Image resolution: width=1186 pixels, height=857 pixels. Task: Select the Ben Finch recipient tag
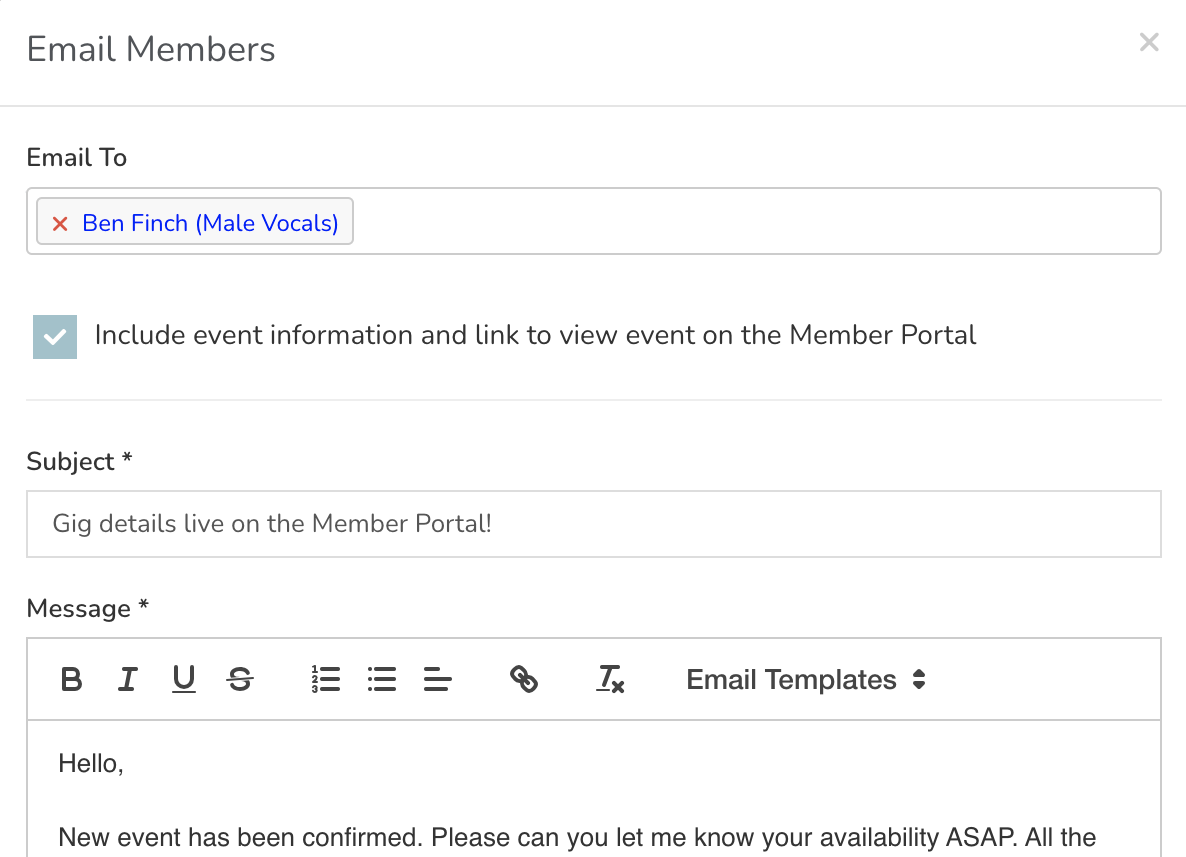(210, 222)
